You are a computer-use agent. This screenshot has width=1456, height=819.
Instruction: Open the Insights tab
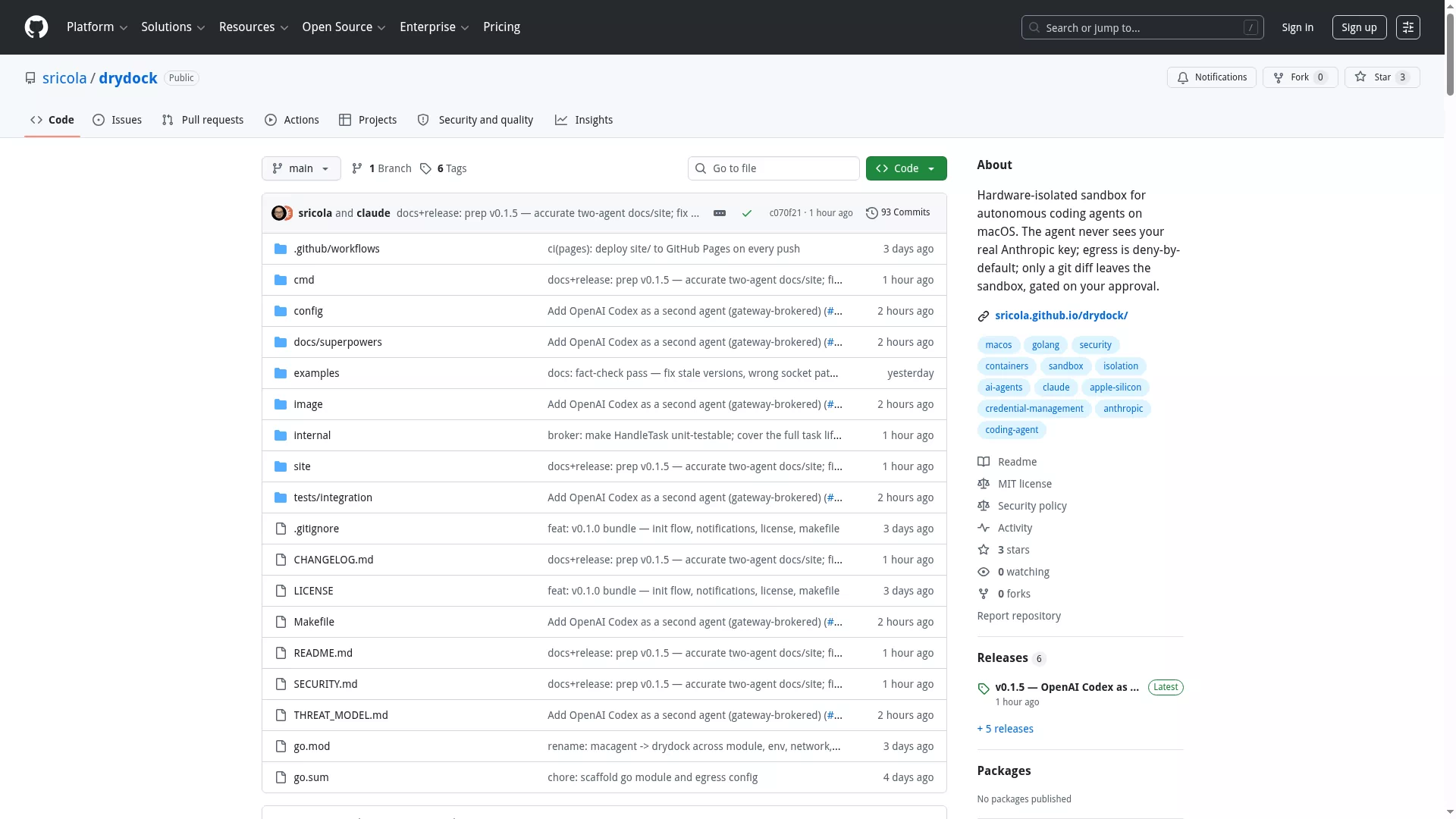pyautogui.click(x=584, y=120)
